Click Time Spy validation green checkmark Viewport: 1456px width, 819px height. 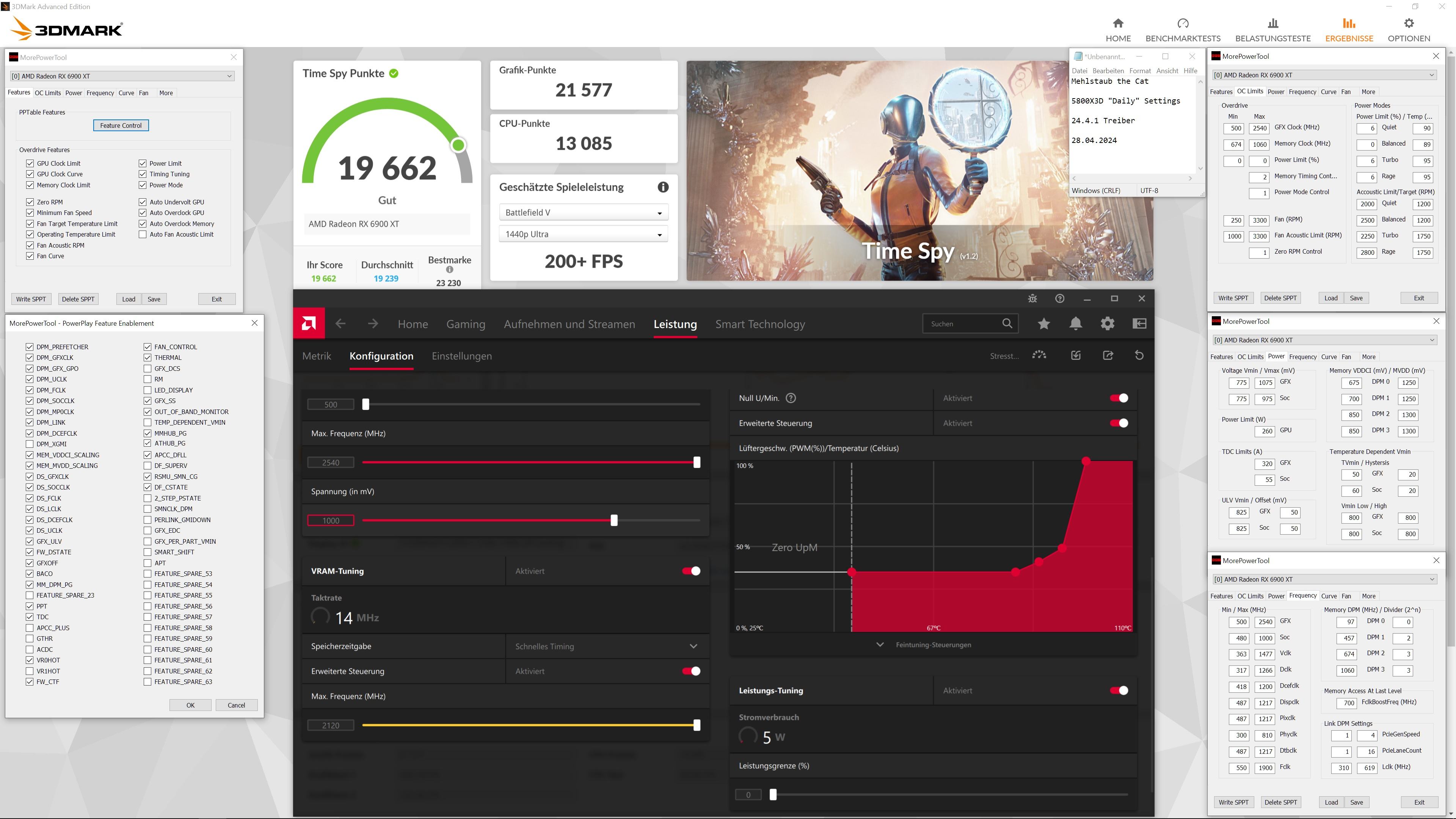coord(394,73)
